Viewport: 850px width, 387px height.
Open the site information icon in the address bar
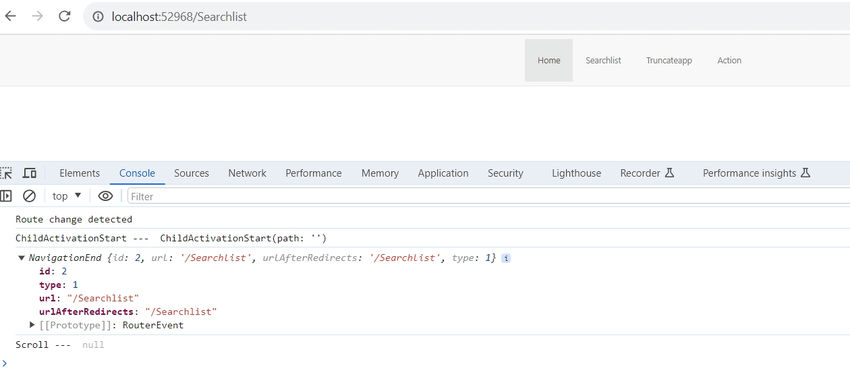(x=98, y=17)
